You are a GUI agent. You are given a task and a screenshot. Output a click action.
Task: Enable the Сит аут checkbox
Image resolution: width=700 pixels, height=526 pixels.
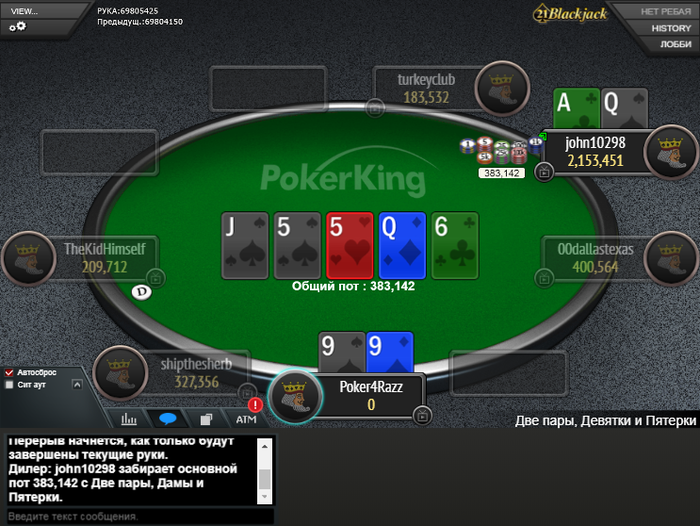tap(9, 385)
